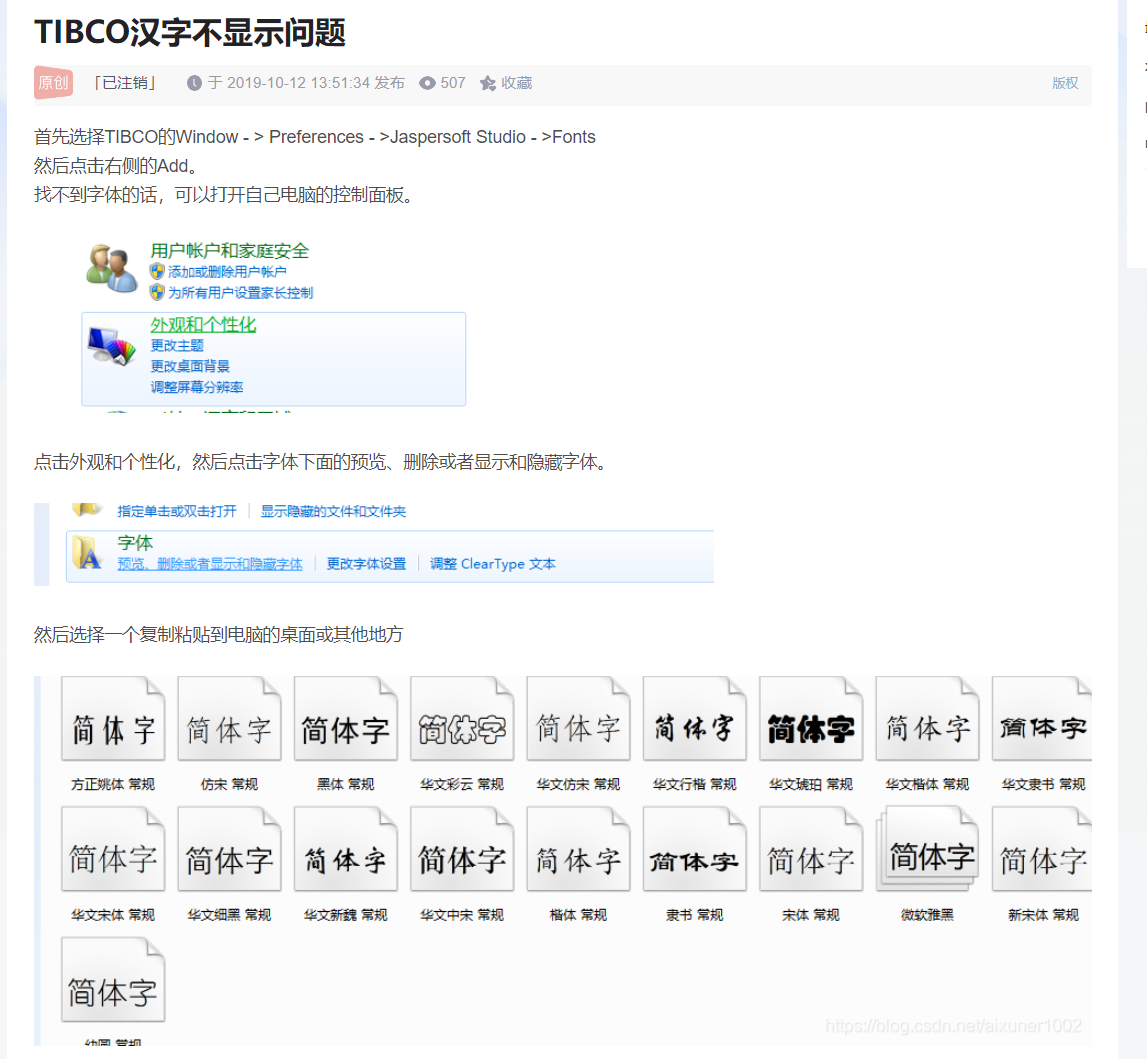Image resolution: width=1147 pixels, height=1059 pixels.
Task: Select the 新宋体 常规 font file icon
Action: click(1042, 849)
